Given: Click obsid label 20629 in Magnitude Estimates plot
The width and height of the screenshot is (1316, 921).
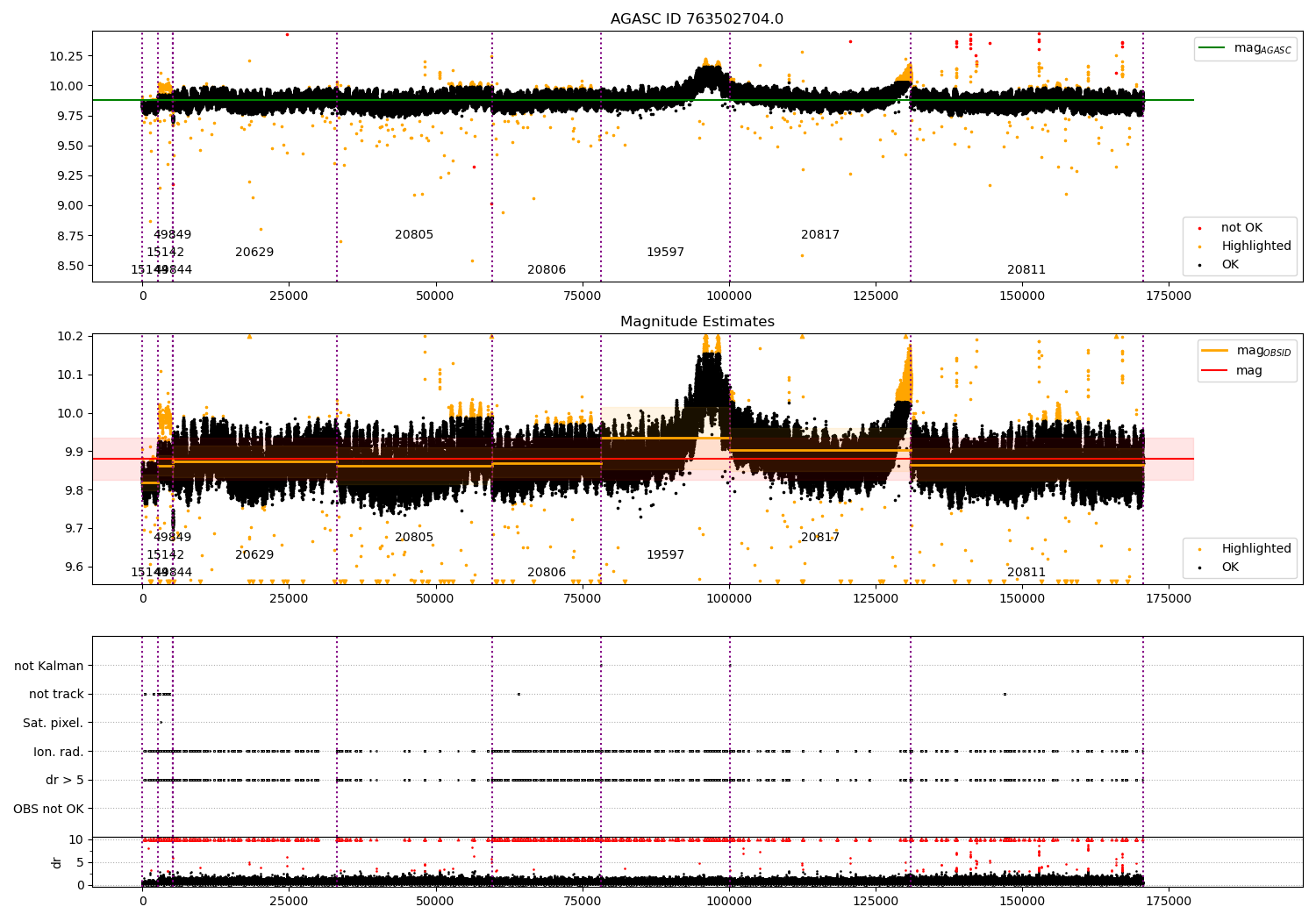Looking at the screenshot, I should tap(254, 555).
